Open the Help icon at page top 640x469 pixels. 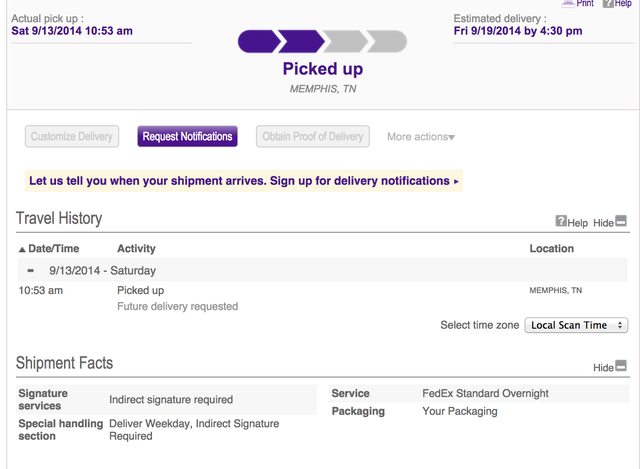tap(608, 4)
